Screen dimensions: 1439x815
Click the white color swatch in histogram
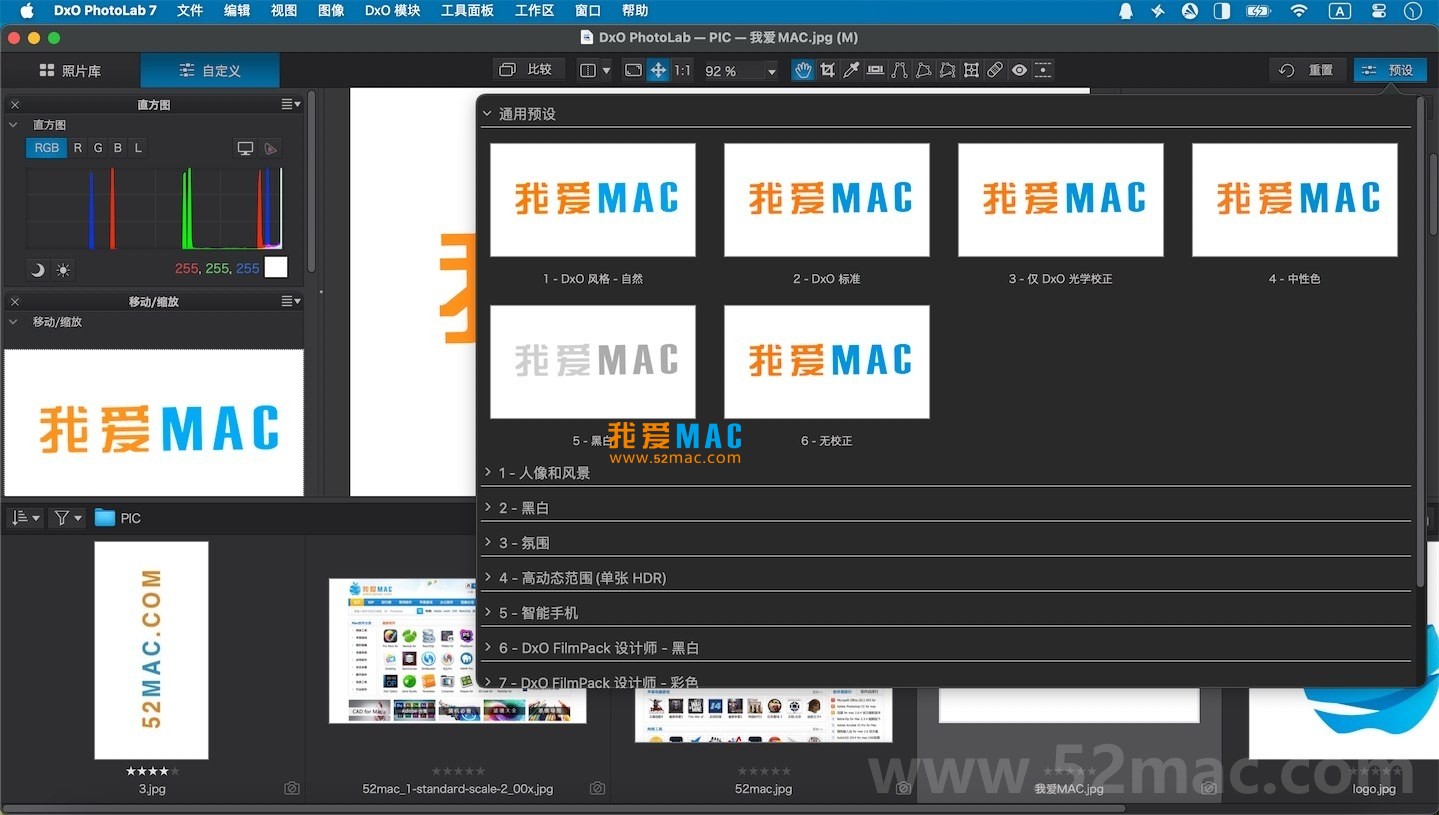pos(276,267)
